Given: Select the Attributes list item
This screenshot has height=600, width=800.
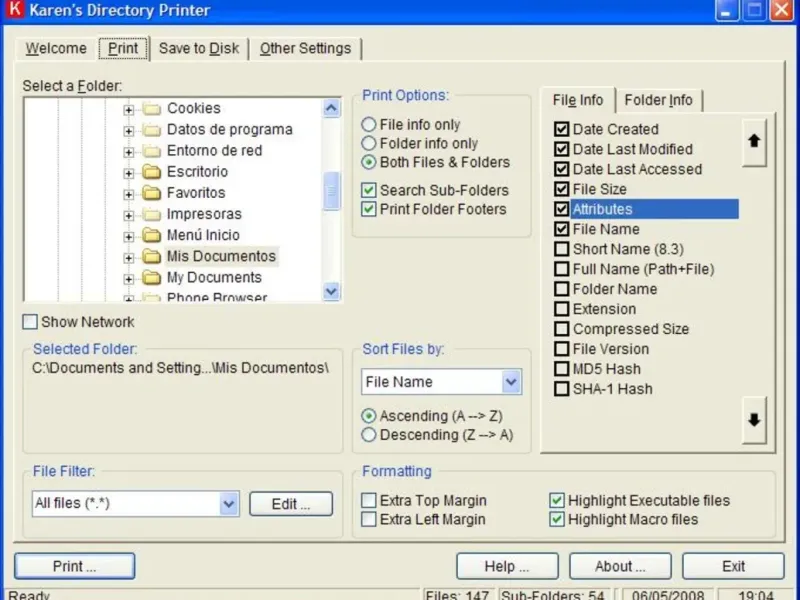Looking at the screenshot, I should (655, 209).
